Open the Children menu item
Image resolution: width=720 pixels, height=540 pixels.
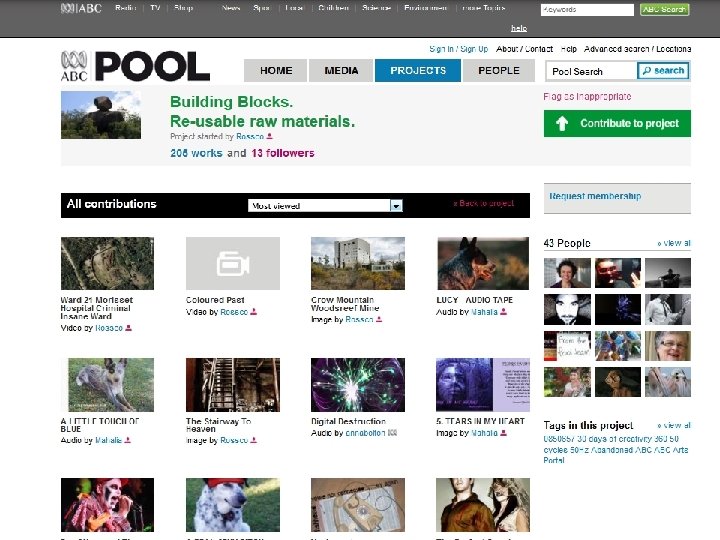(333, 8)
